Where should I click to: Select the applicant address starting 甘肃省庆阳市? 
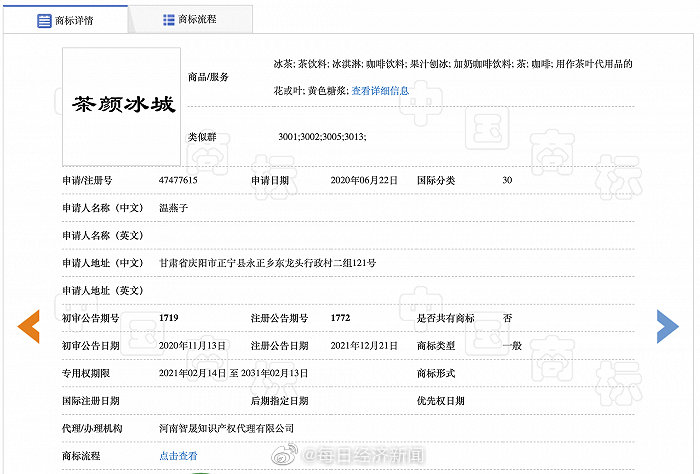267,263
